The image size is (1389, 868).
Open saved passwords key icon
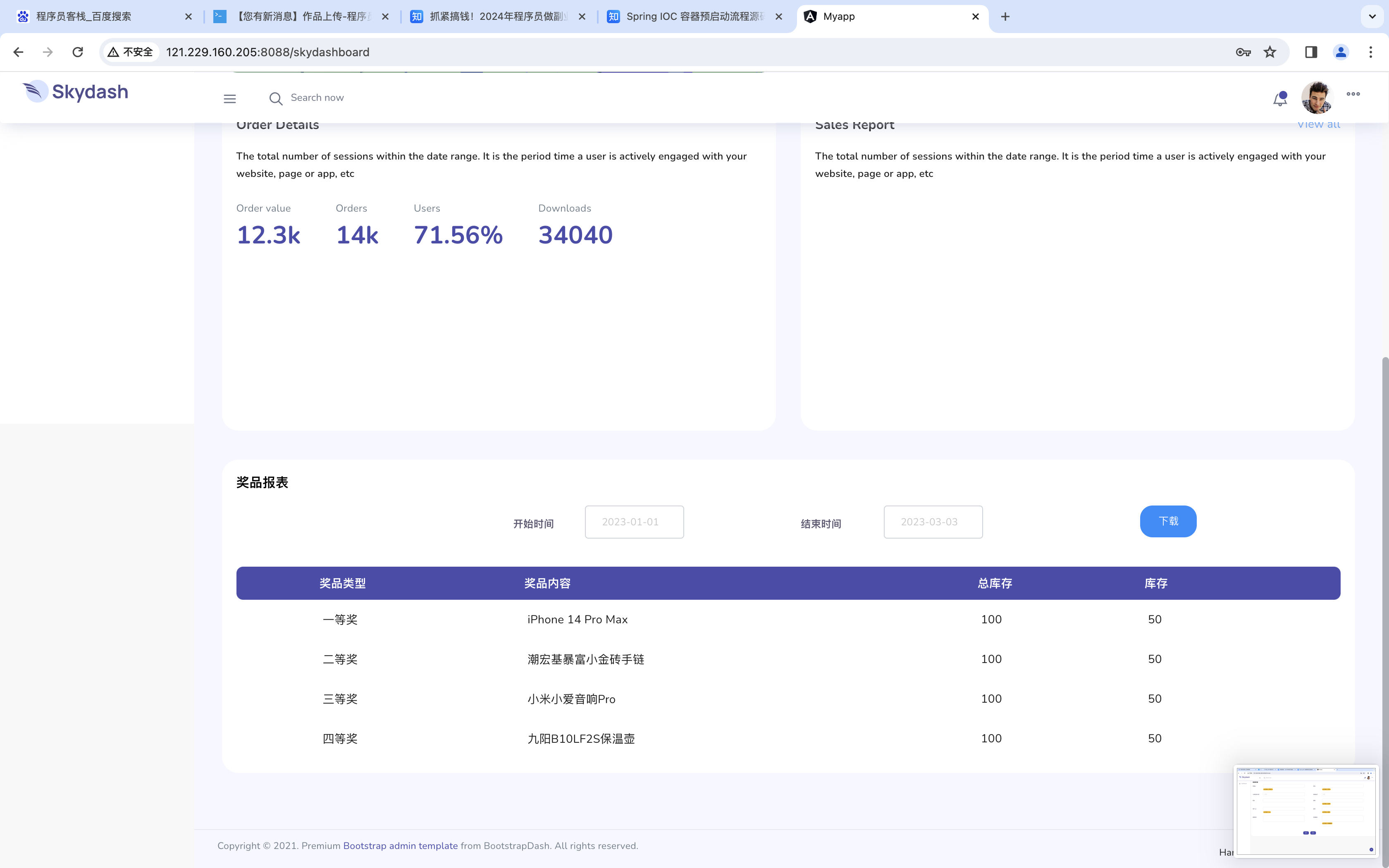1243,52
